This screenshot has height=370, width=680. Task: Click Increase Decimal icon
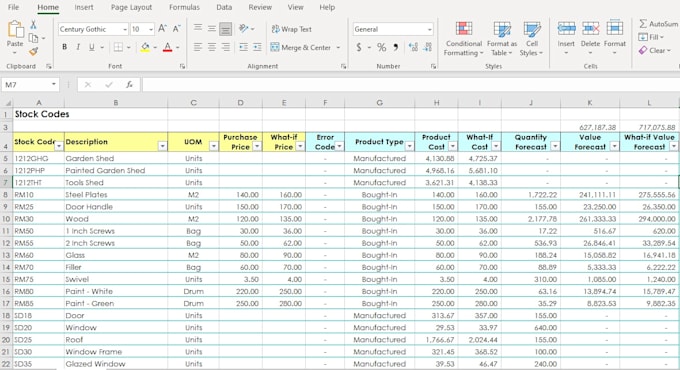(x=413, y=47)
